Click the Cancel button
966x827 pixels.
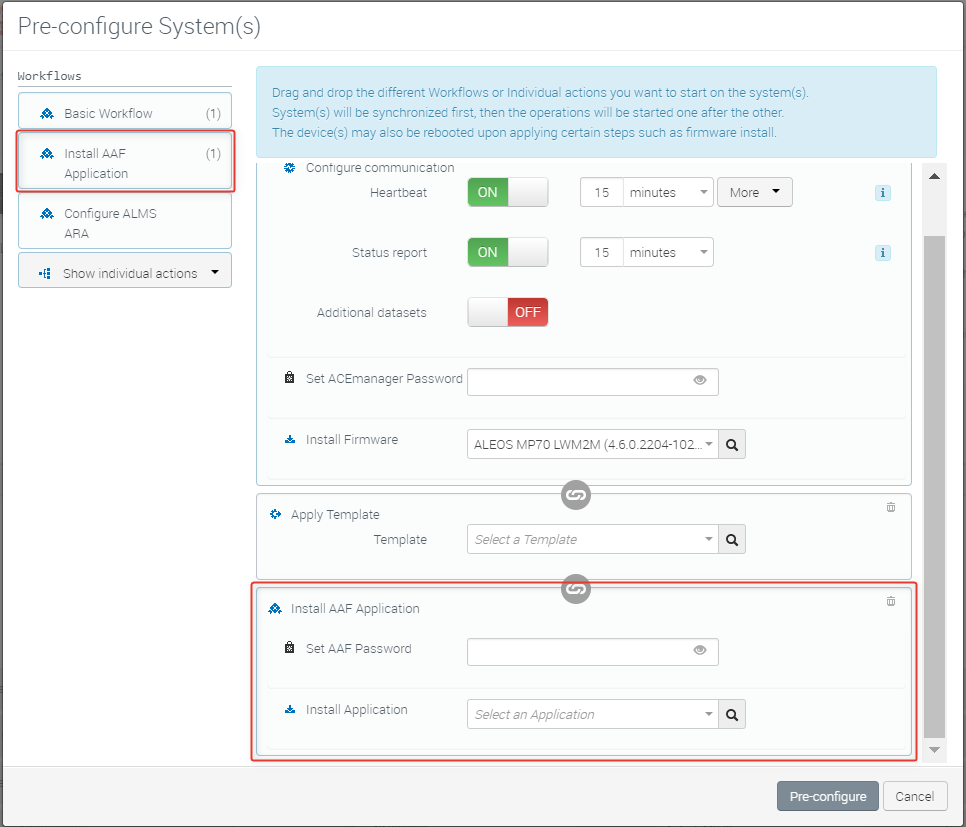[915, 796]
